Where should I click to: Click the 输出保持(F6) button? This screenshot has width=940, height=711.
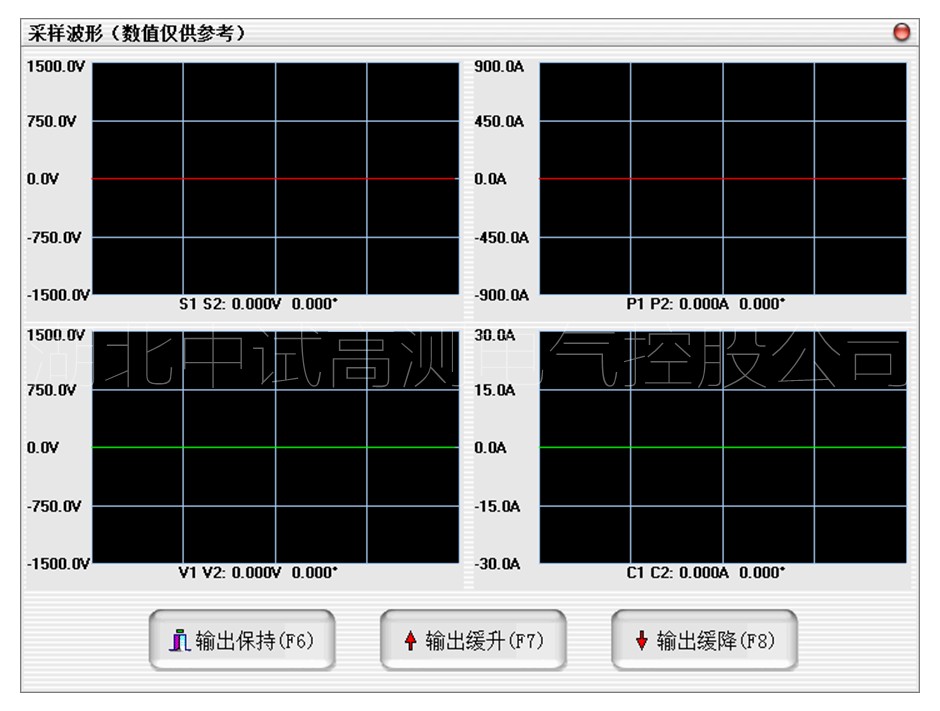[x=242, y=641]
